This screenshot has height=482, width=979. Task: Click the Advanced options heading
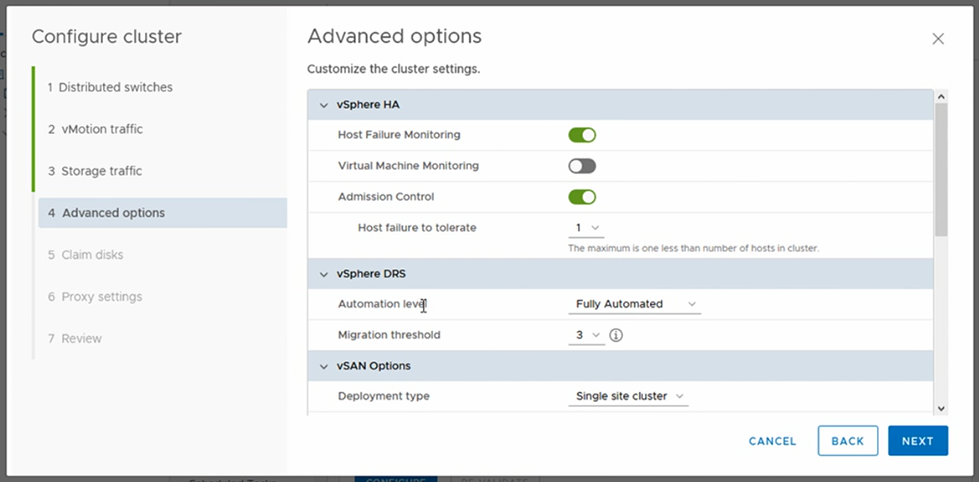pyautogui.click(x=395, y=36)
